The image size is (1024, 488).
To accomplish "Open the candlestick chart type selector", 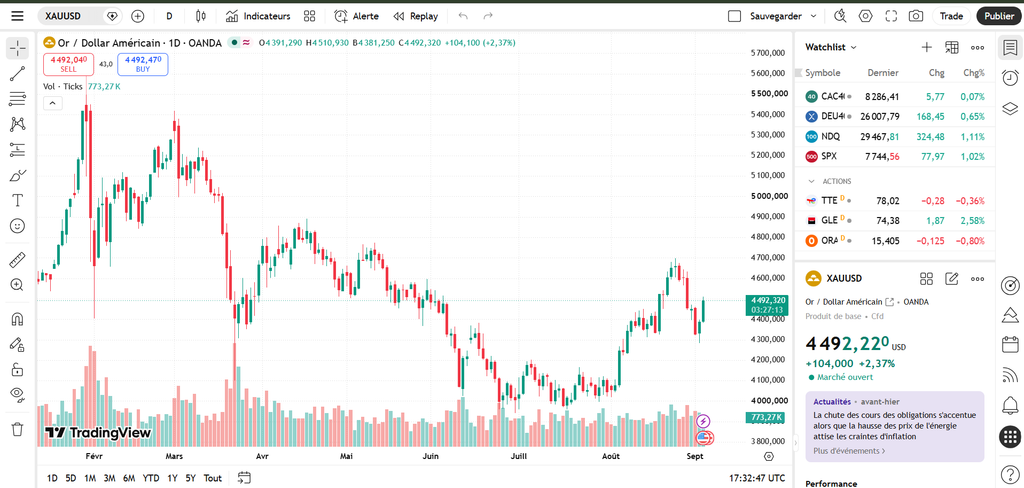I will [200, 16].
